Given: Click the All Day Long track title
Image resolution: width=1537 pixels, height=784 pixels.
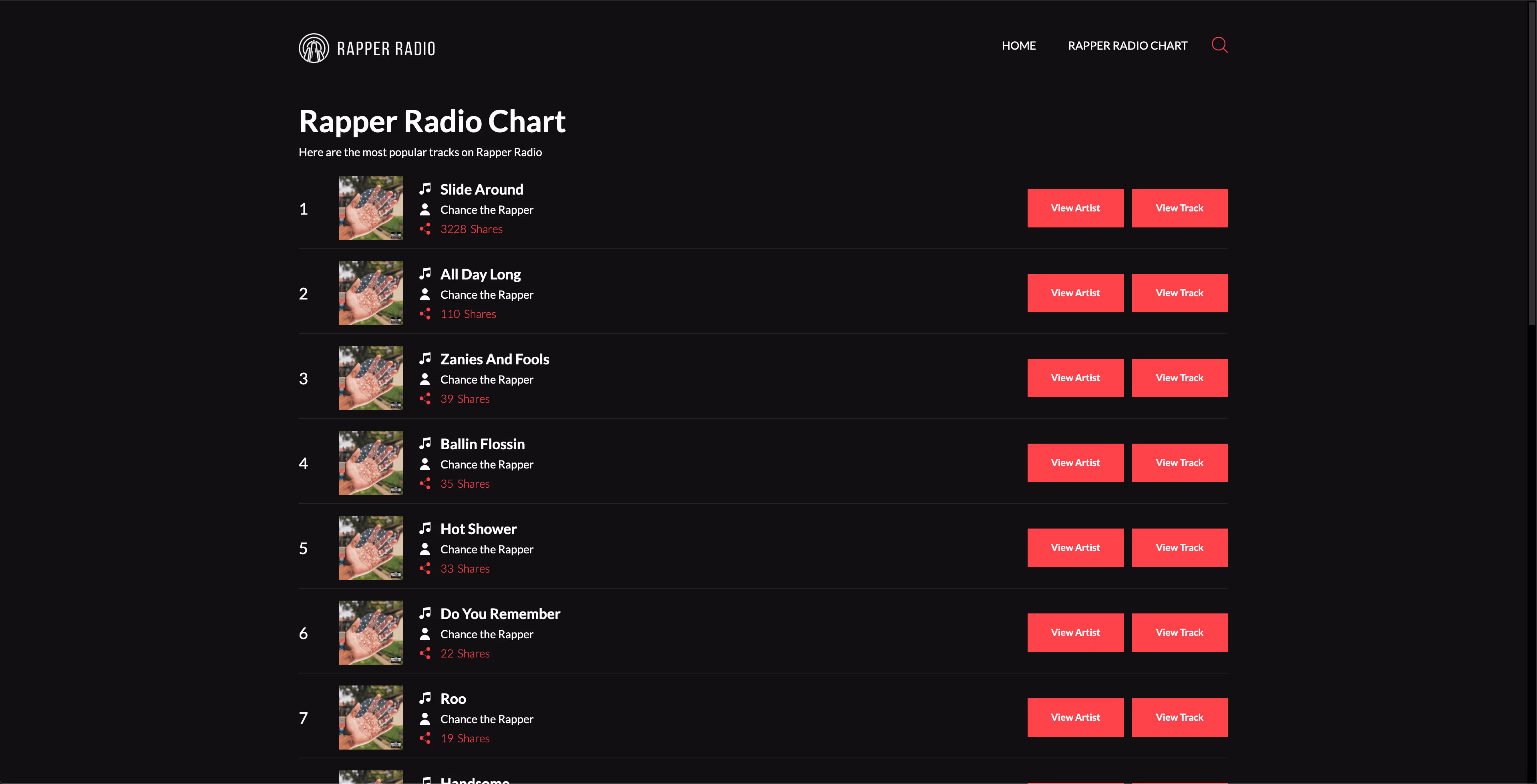Looking at the screenshot, I should click(x=480, y=274).
